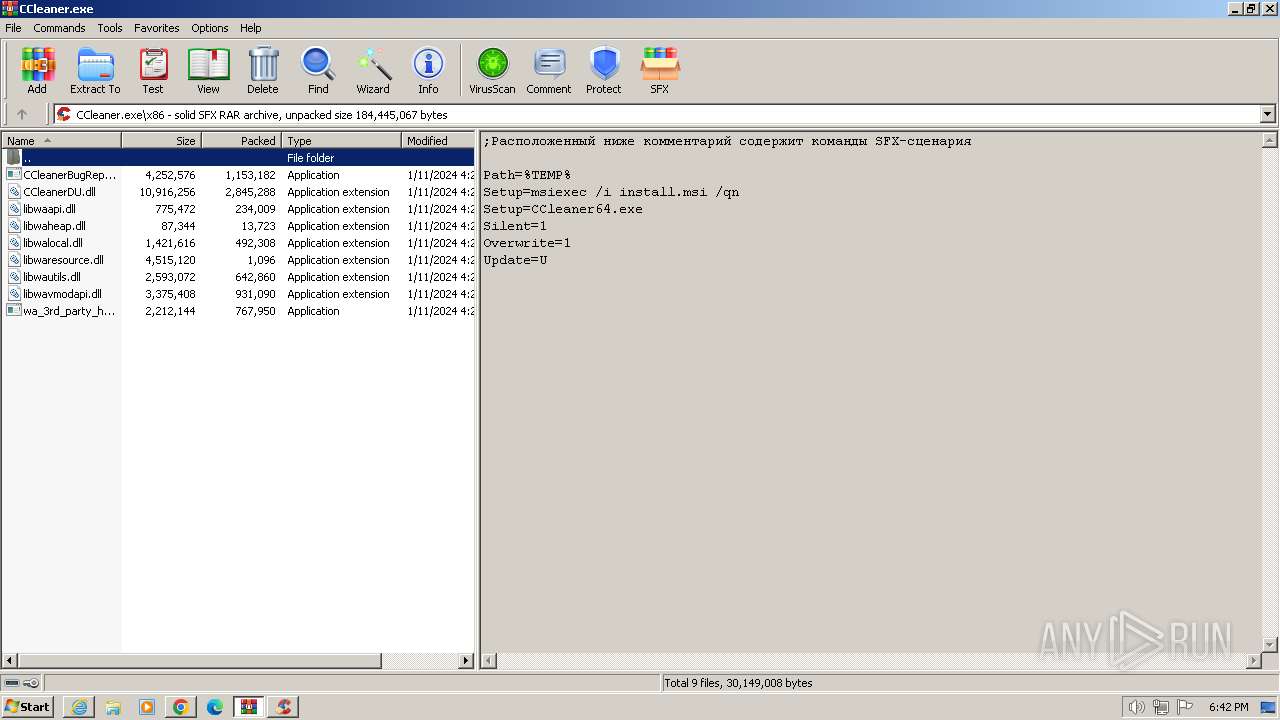This screenshot has height=720, width=1280.
Task: Sort files by Name column
Action: 62,141
